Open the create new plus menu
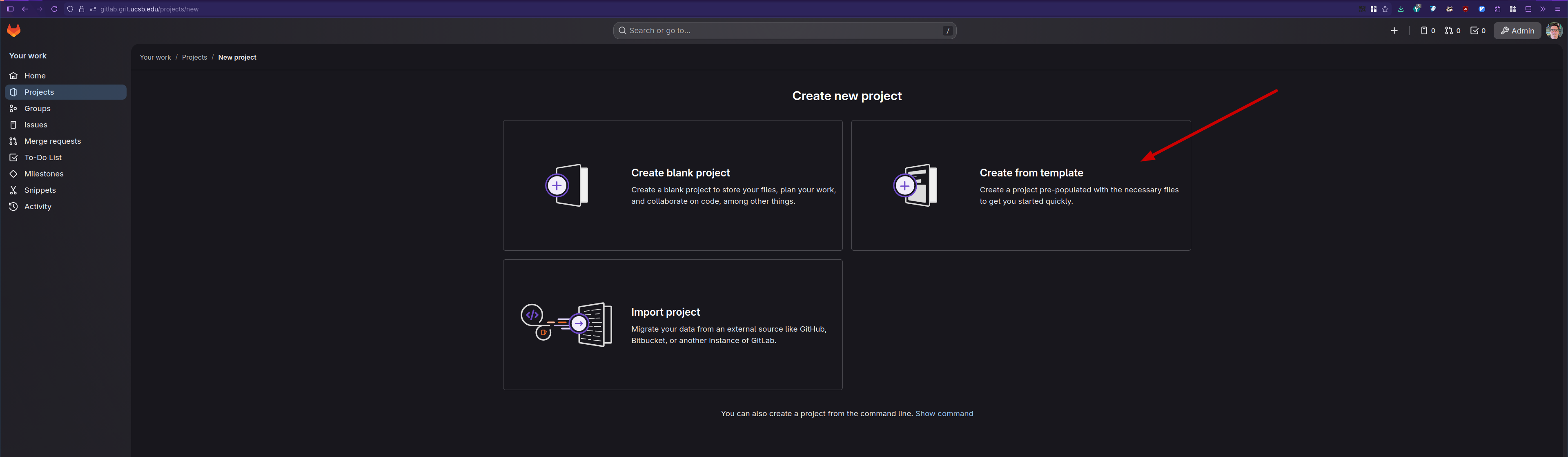The height and width of the screenshot is (457, 1568). pos(1394,31)
